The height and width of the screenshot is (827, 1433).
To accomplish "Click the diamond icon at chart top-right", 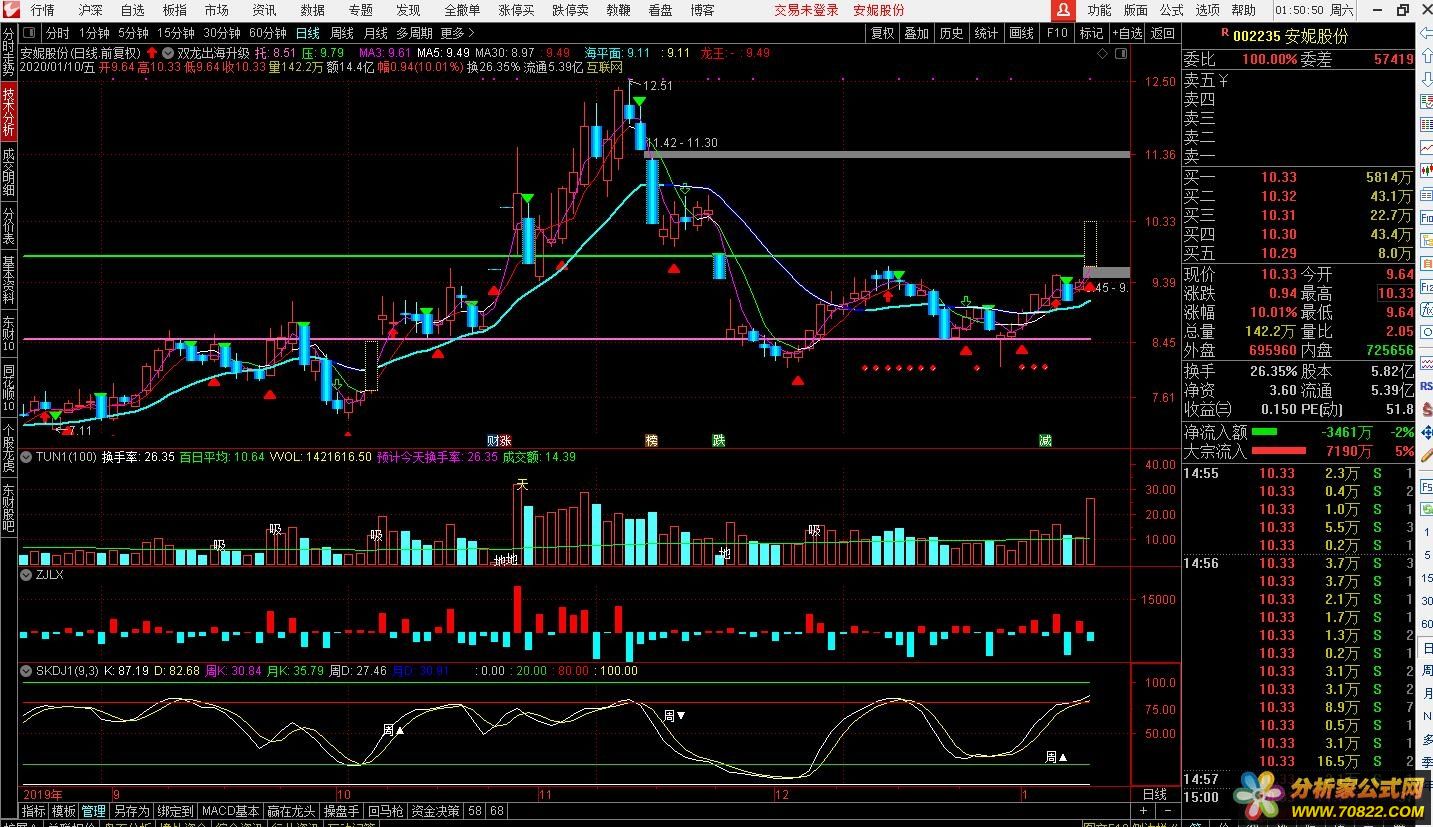I will coord(1103,54).
